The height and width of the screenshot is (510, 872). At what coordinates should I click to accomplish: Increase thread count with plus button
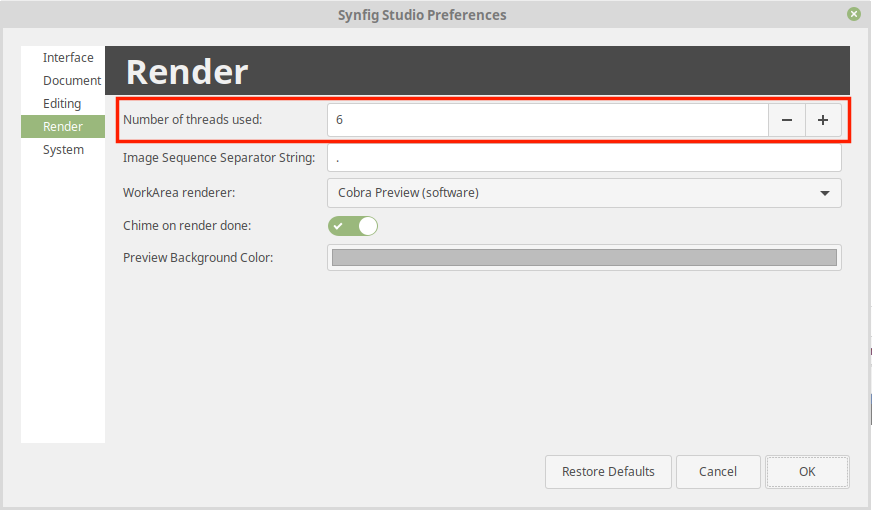click(x=823, y=120)
